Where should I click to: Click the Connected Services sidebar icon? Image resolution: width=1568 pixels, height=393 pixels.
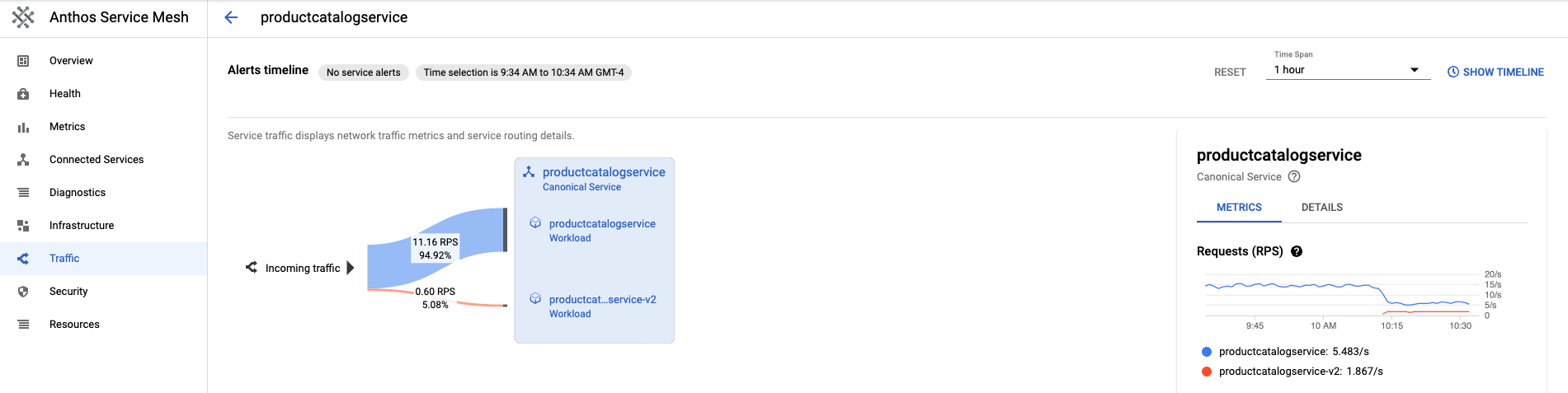pyautogui.click(x=23, y=160)
